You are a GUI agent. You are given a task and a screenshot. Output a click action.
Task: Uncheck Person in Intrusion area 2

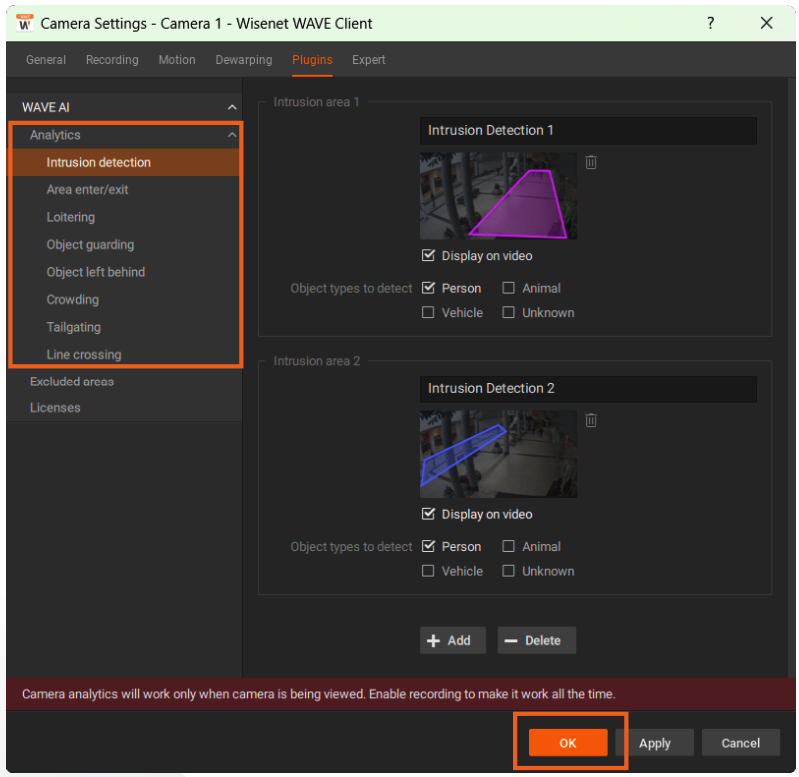[428, 546]
